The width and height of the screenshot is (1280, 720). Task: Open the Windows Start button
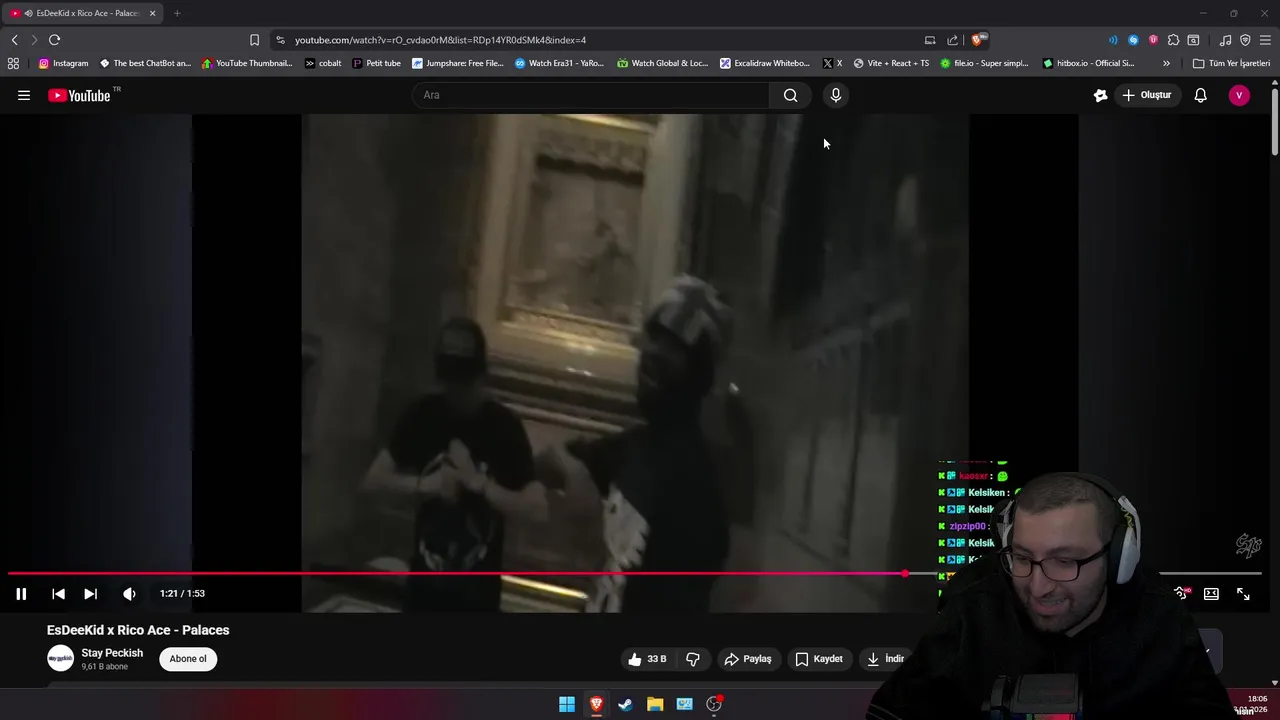567,704
